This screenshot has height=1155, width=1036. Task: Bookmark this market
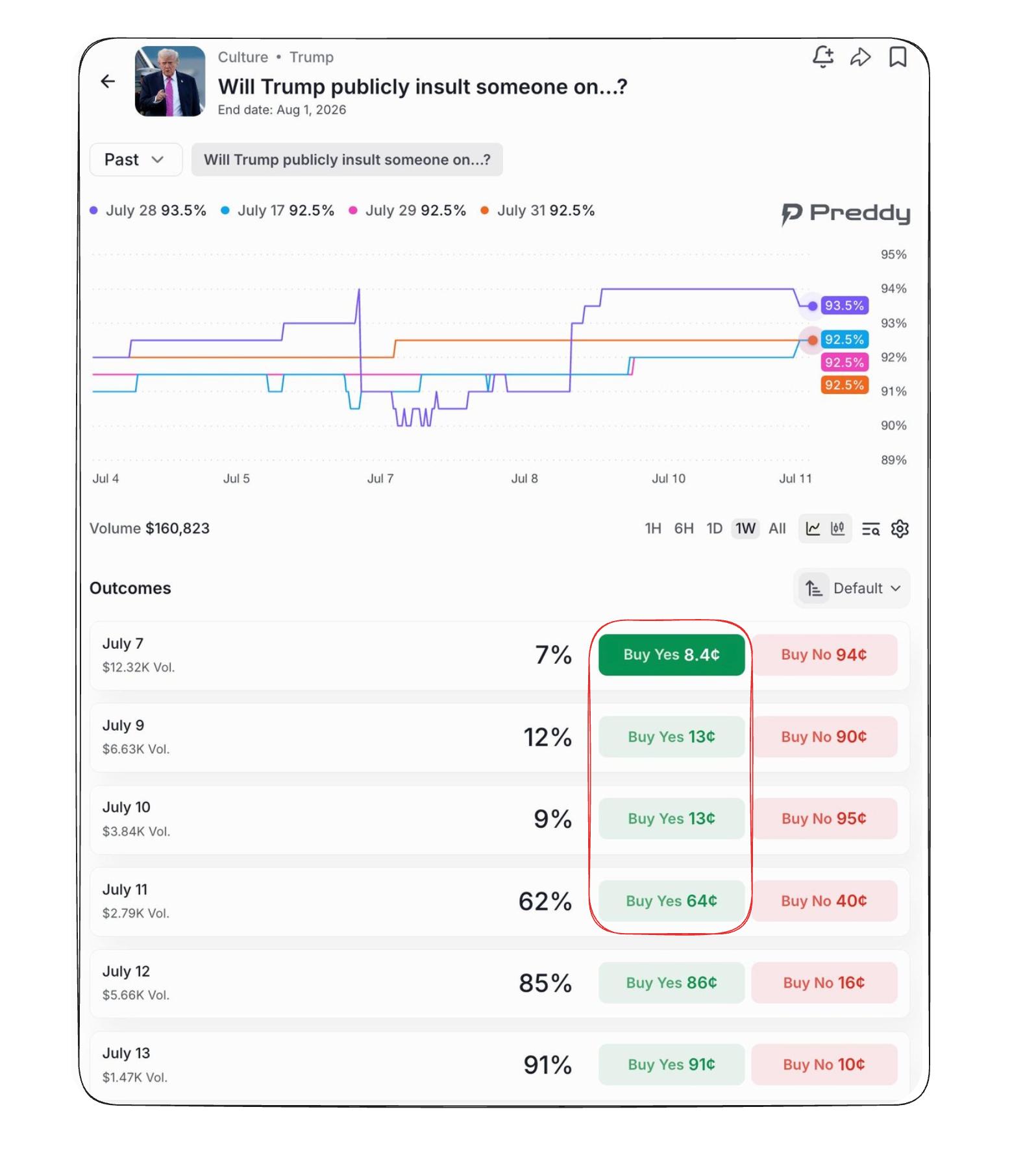point(898,57)
